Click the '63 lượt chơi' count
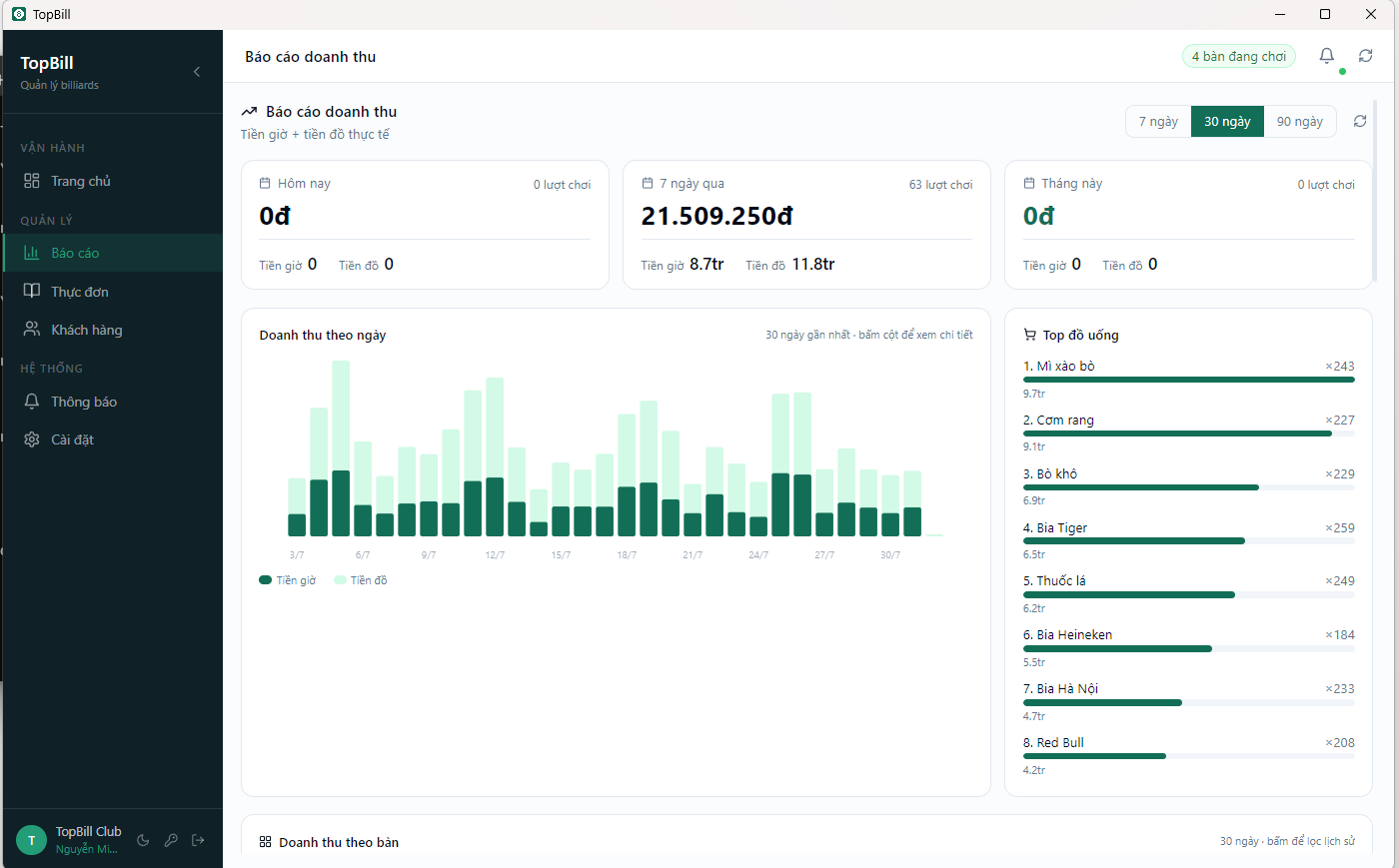The height and width of the screenshot is (868, 1399). point(940,185)
